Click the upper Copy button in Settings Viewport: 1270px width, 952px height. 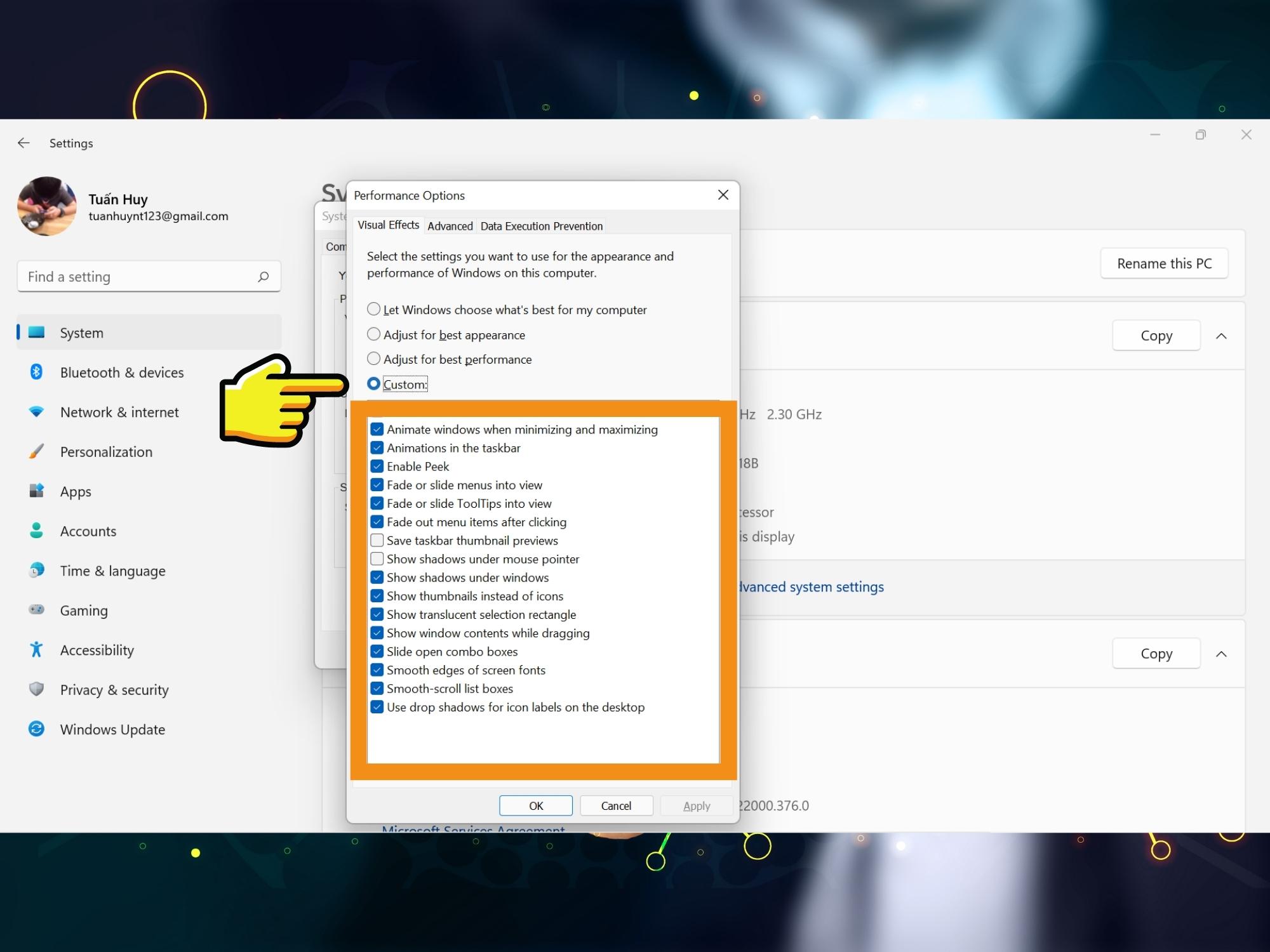click(x=1156, y=335)
